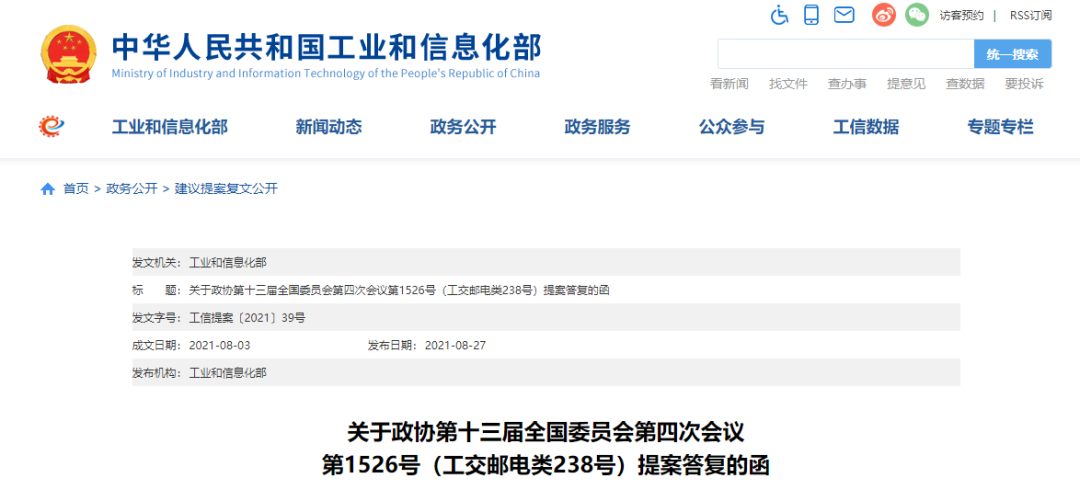This screenshot has width=1080, height=501.
Task: Go to 政务公开 in breadcrumb
Action: (x=132, y=189)
